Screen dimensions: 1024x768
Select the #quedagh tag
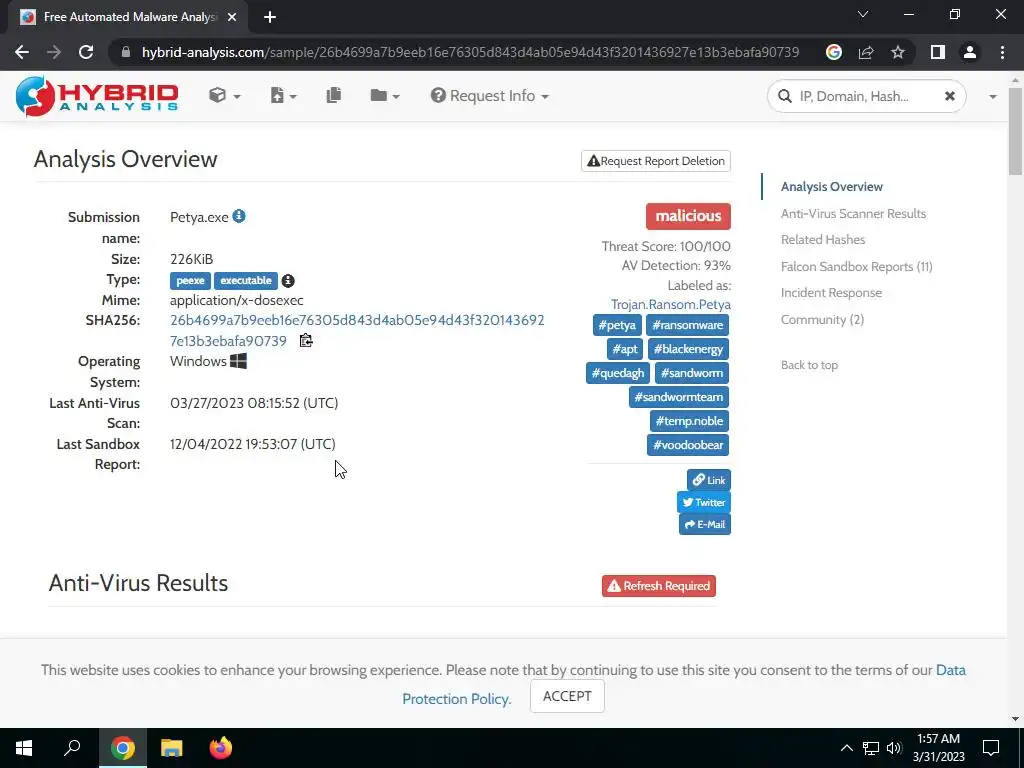pyautogui.click(x=618, y=374)
